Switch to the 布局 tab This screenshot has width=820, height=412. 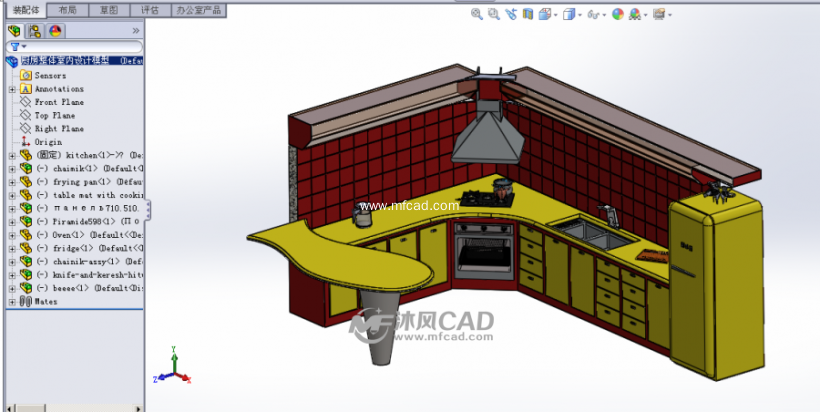pyautogui.click(x=67, y=10)
